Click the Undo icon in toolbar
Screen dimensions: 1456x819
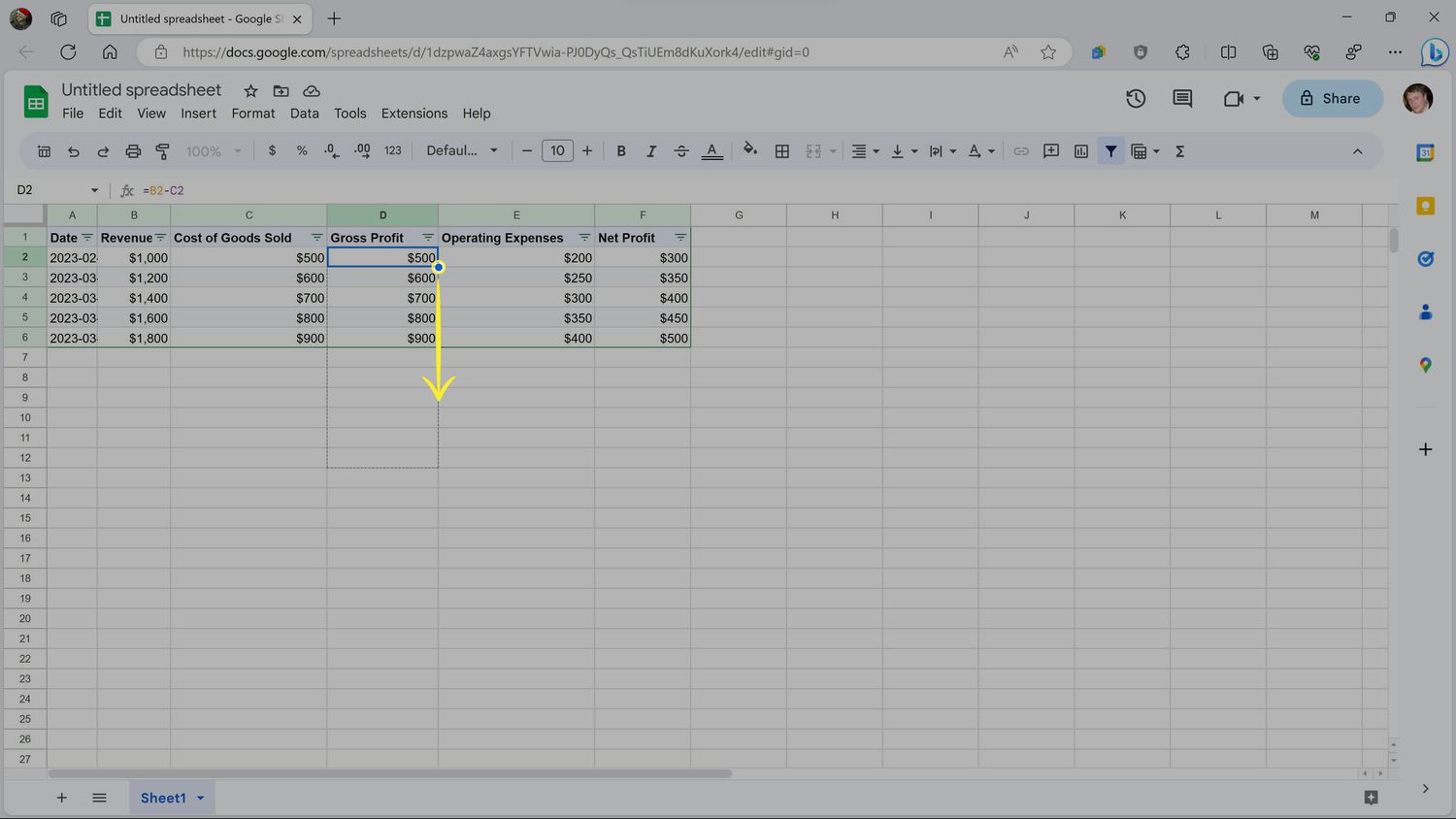[73, 151]
